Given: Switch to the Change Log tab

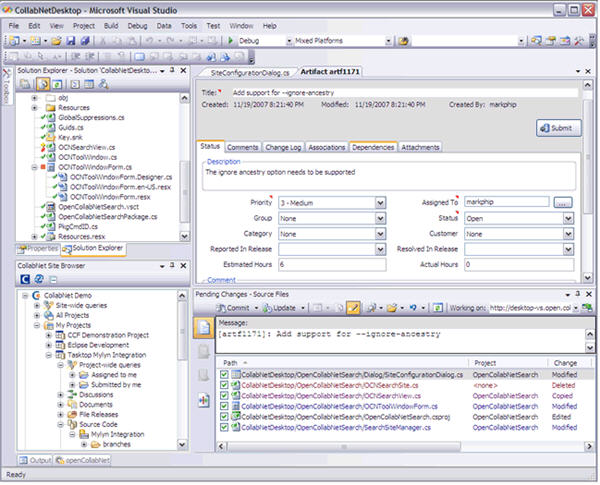Looking at the screenshot, I should pyautogui.click(x=283, y=147).
